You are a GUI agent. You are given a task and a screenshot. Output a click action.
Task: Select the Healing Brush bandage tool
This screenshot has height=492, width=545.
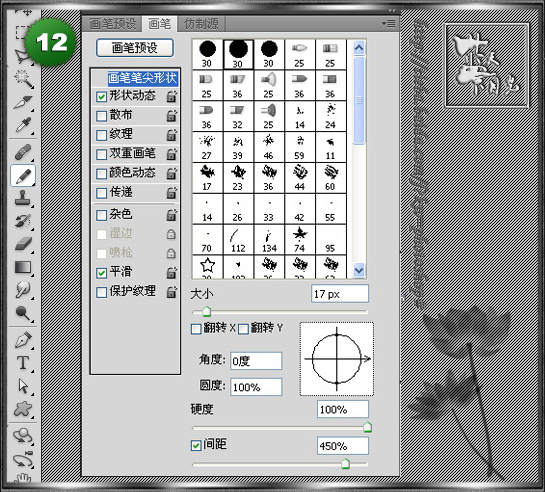point(24,152)
